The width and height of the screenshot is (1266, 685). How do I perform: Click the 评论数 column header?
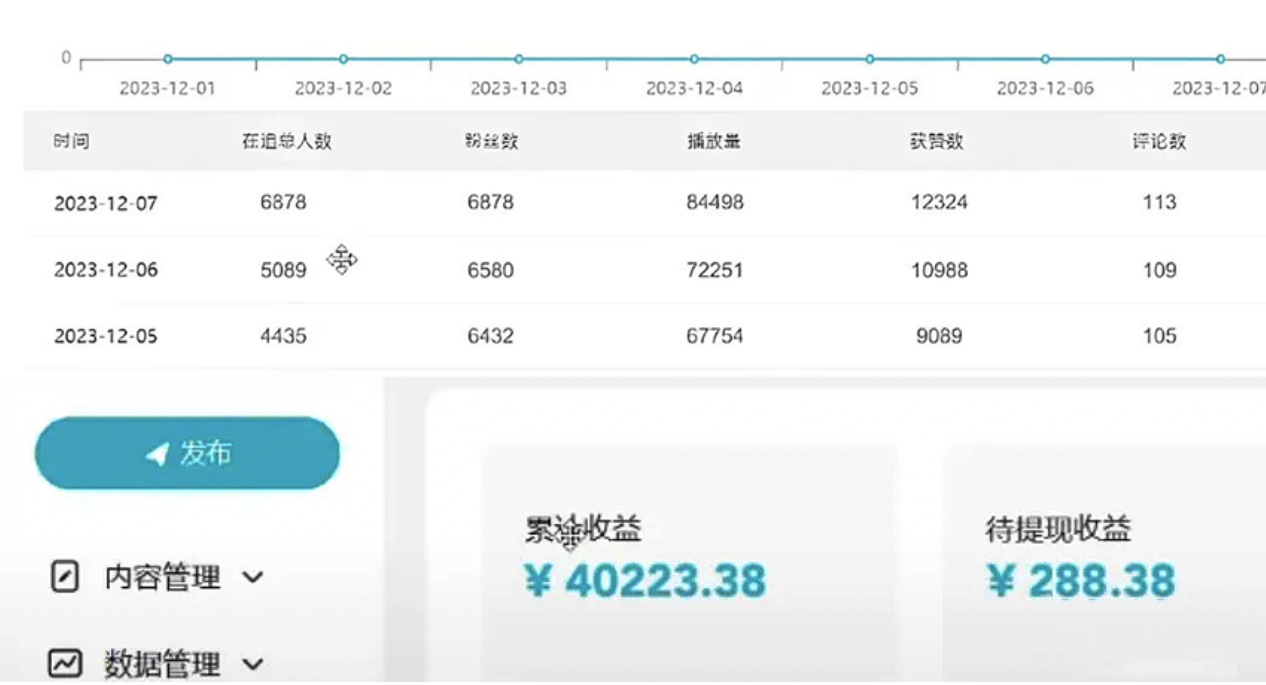pos(1159,141)
